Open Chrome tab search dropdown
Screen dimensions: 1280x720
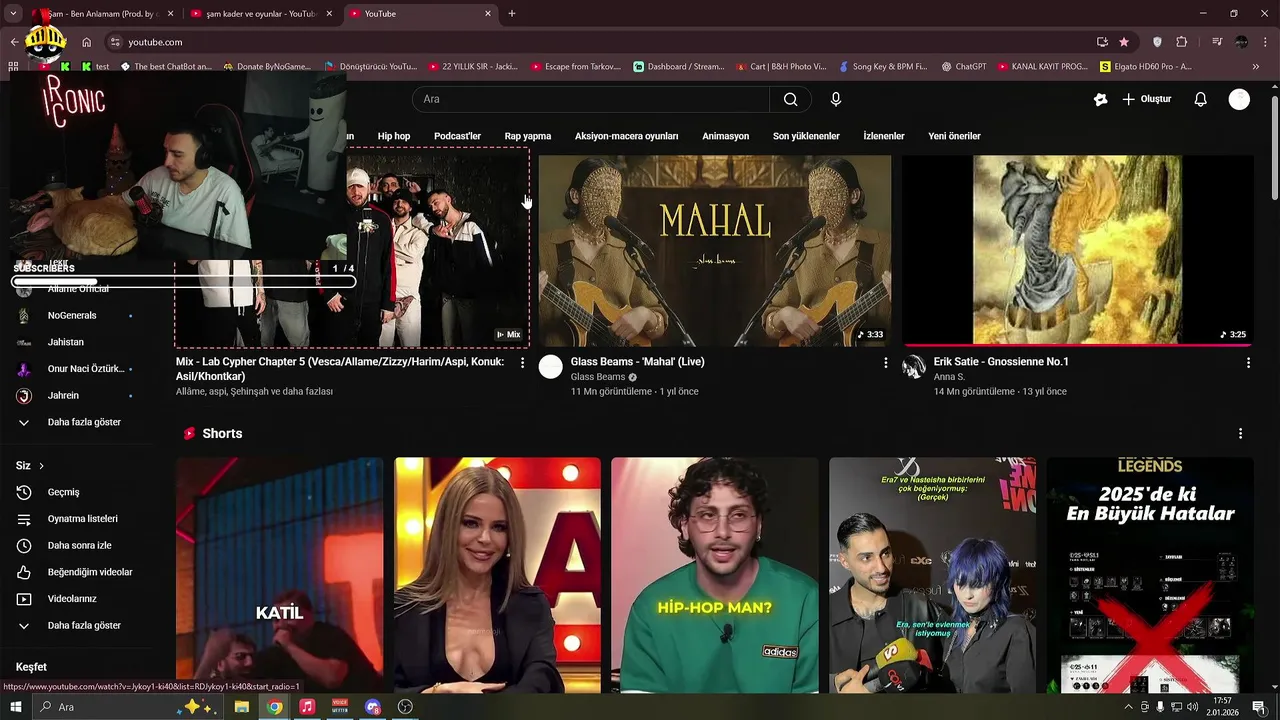(13, 14)
